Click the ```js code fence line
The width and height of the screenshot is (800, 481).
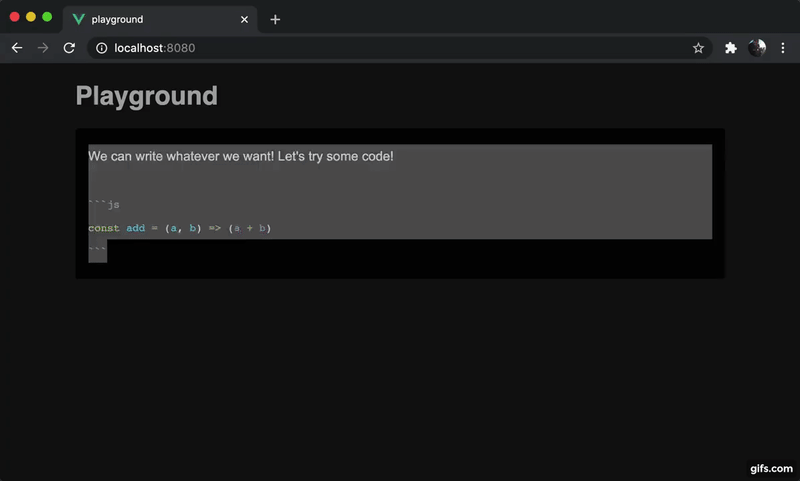coord(104,205)
